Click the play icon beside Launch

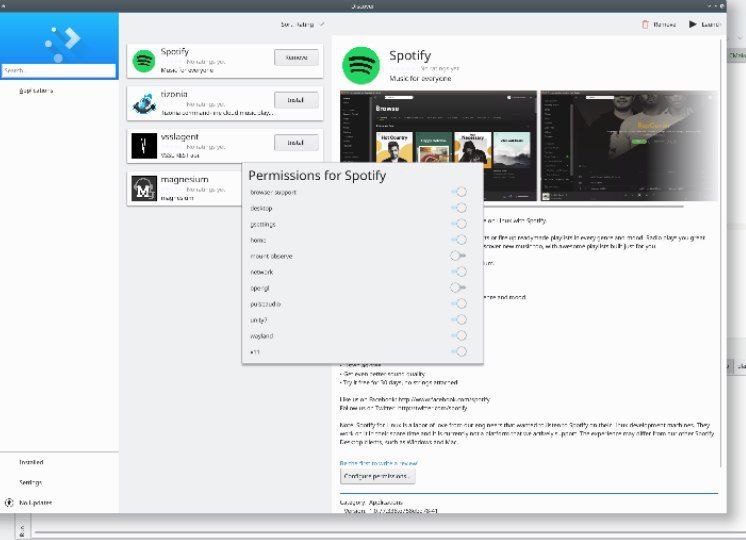[693, 24]
